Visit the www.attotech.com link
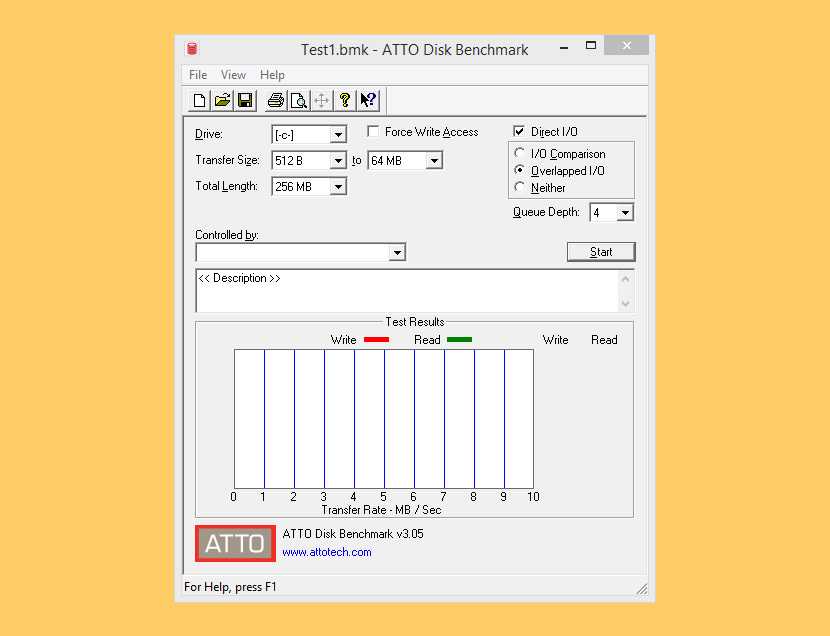This screenshot has height=636, width=830. tap(327, 552)
